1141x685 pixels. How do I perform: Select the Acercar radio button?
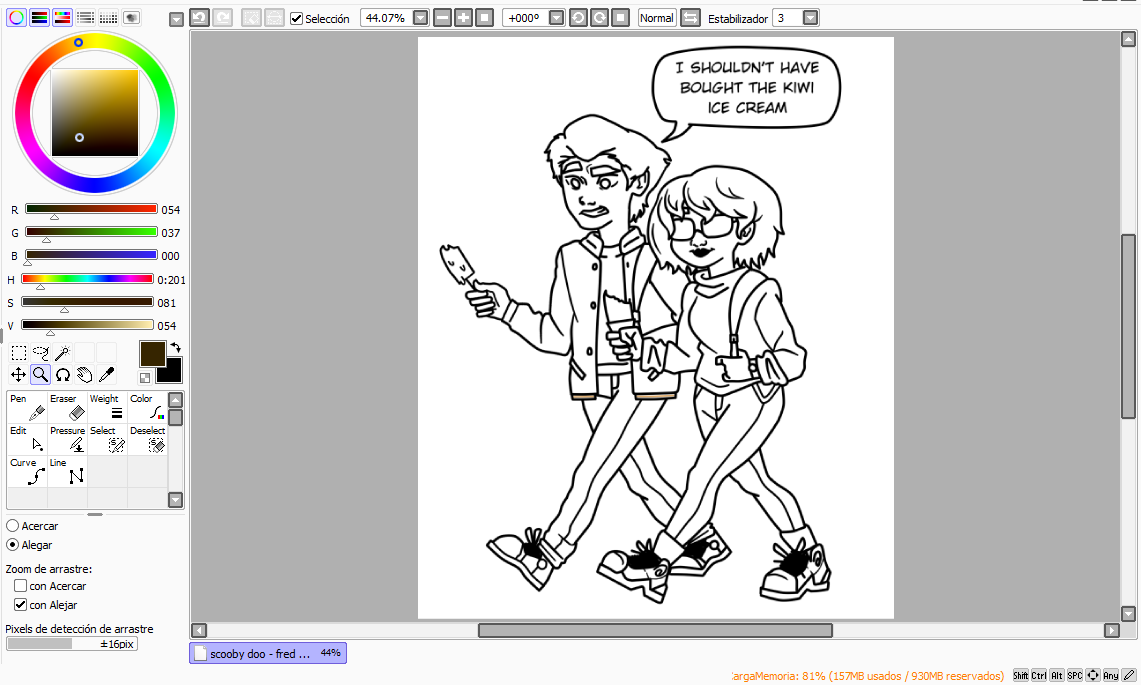12,526
